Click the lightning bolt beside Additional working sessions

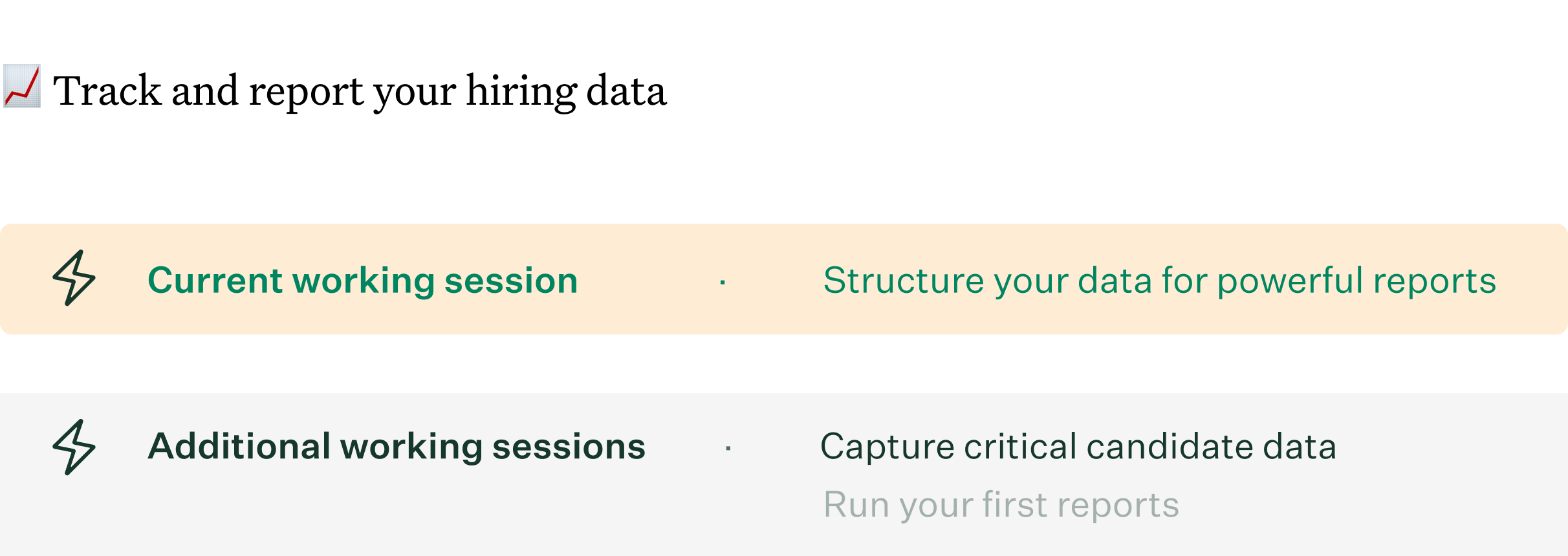point(73,445)
